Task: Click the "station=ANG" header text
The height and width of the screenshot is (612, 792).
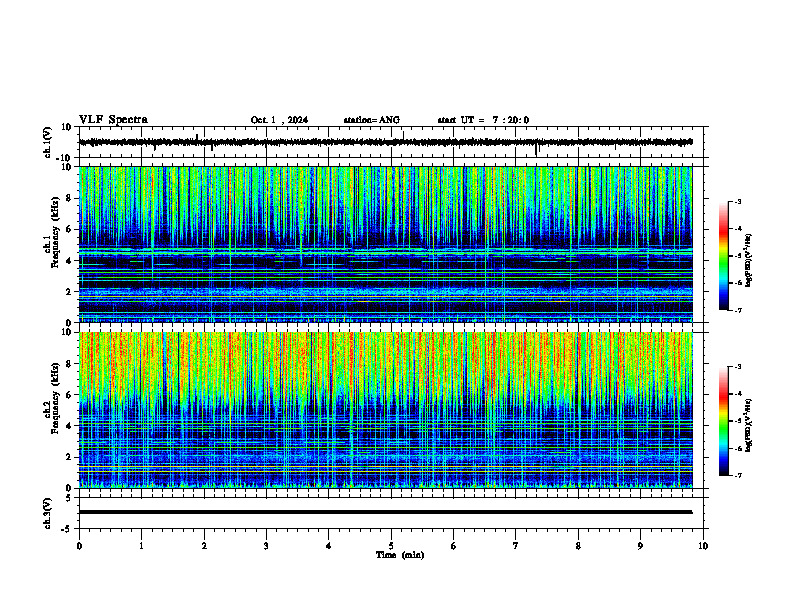Action: pyautogui.click(x=372, y=120)
